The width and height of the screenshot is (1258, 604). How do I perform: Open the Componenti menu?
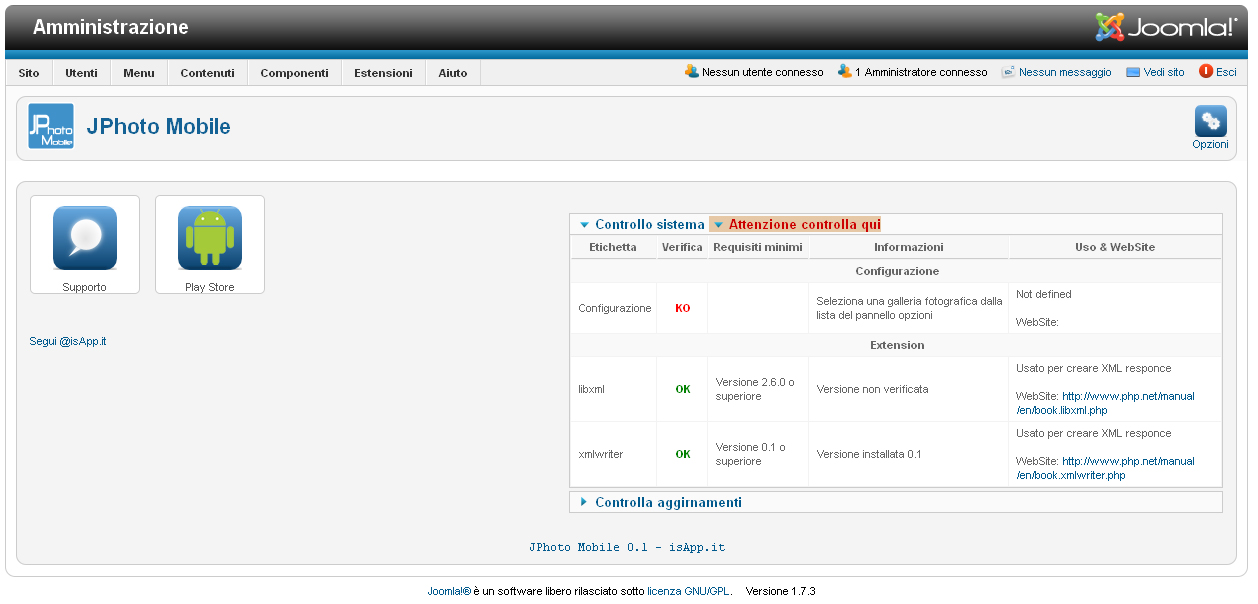(x=294, y=73)
